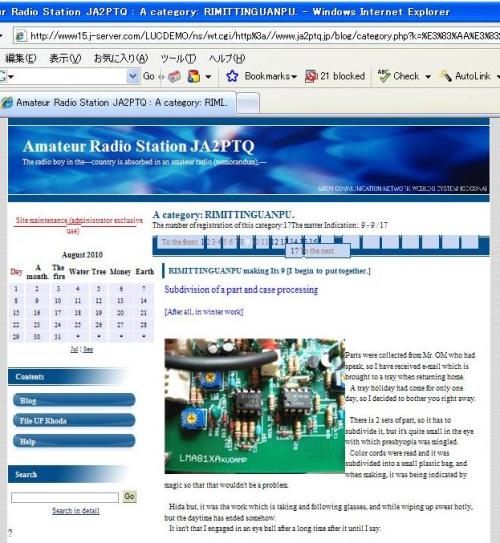Click the red-and-white icon next to Go

click(x=175, y=76)
